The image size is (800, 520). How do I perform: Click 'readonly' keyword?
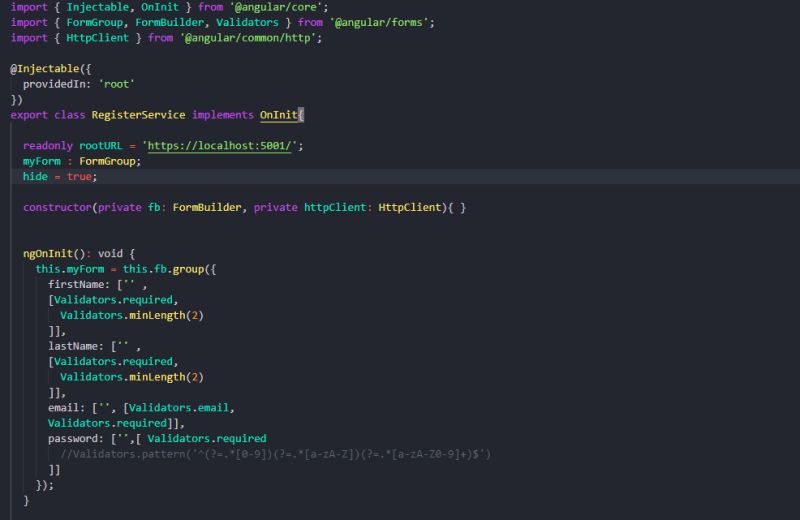click(x=48, y=146)
